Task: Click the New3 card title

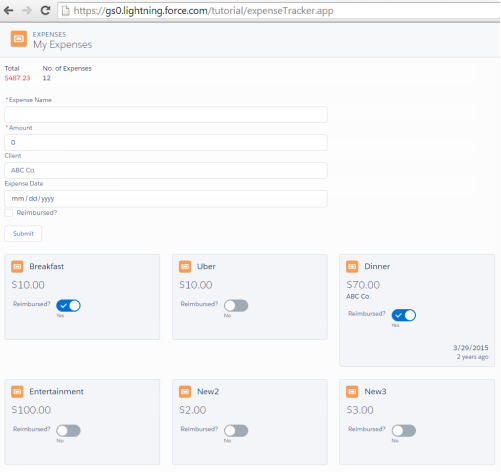Action: (375, 391)
